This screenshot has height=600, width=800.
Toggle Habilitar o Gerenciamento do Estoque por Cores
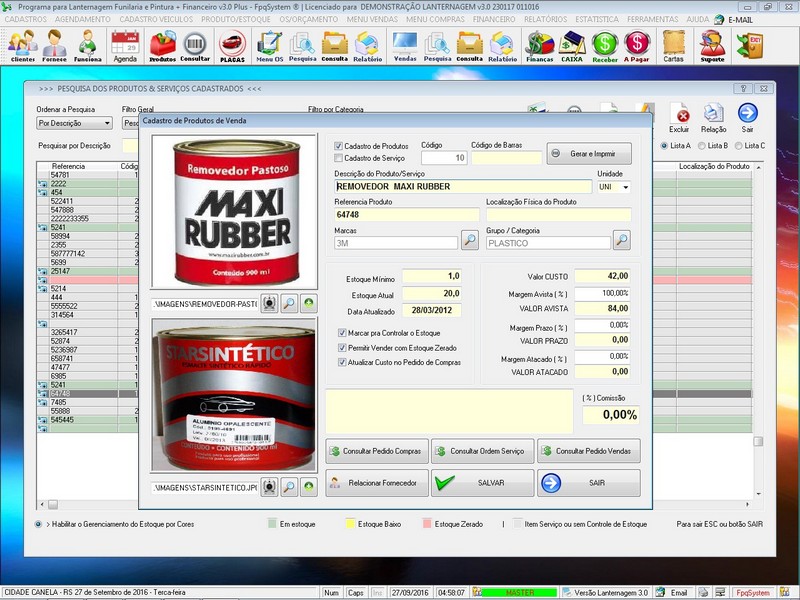coord(38,524)
